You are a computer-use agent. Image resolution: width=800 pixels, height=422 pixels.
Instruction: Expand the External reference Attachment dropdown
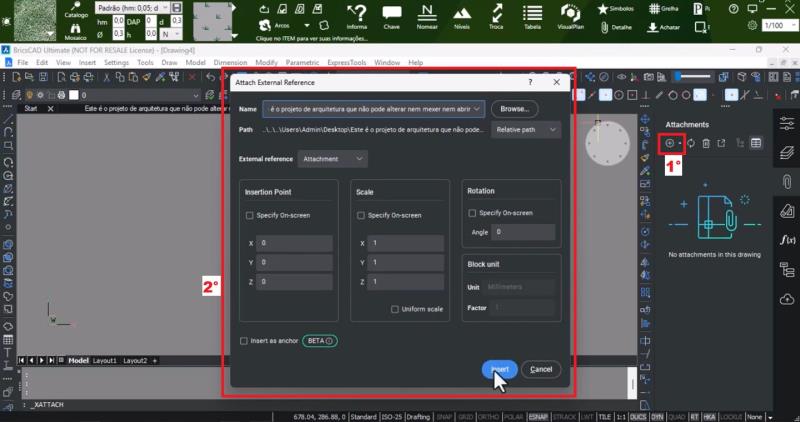[x=333, y=159]
